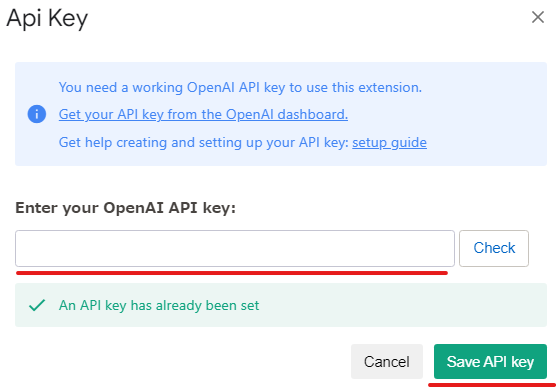Click the Get help creating text line
Viewport: 557px width, 387px height.
[243, 143]
